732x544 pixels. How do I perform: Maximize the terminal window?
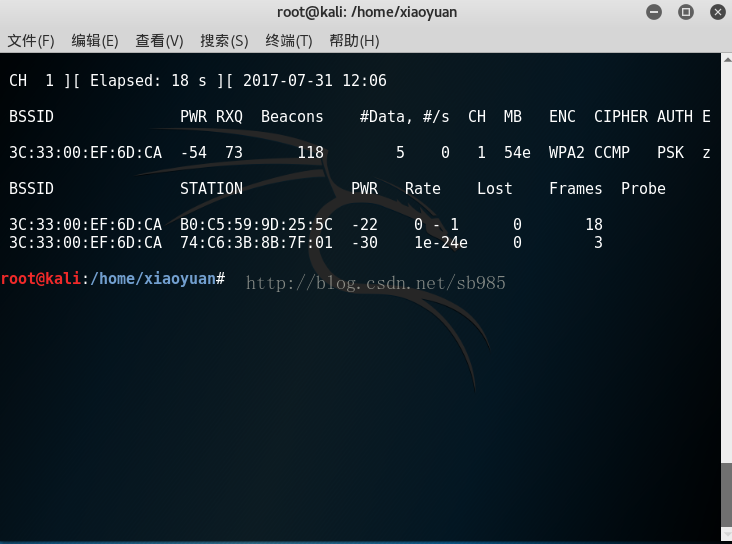click(685, 12)
